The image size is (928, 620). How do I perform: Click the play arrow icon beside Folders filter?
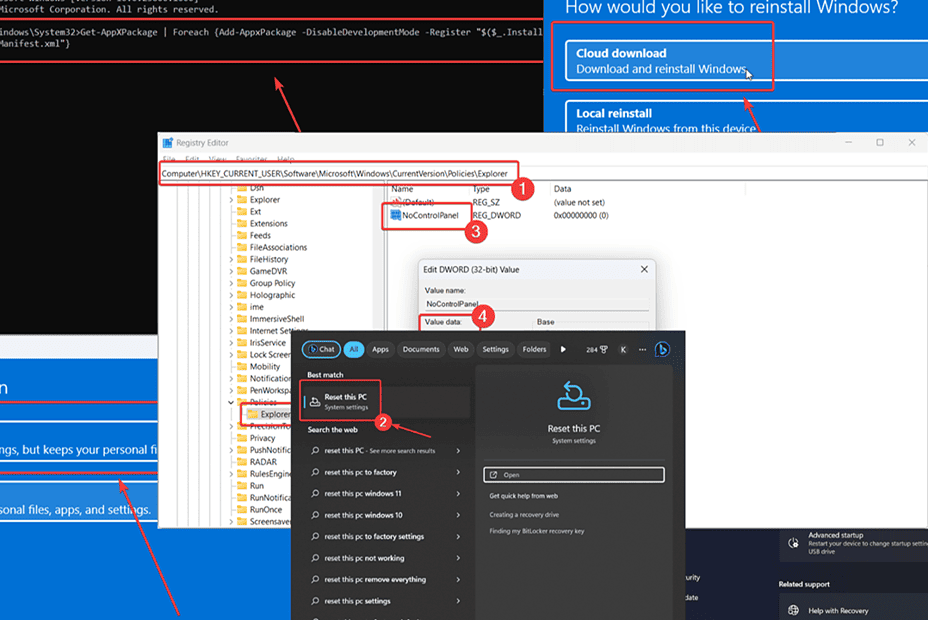click(x=562, y=348)
